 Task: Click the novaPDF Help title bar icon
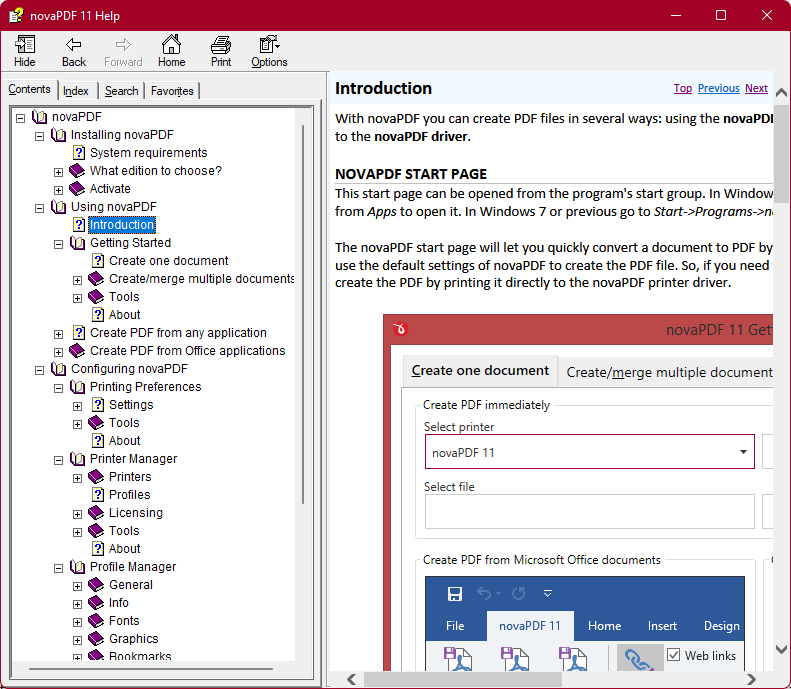tap(16, 15)
